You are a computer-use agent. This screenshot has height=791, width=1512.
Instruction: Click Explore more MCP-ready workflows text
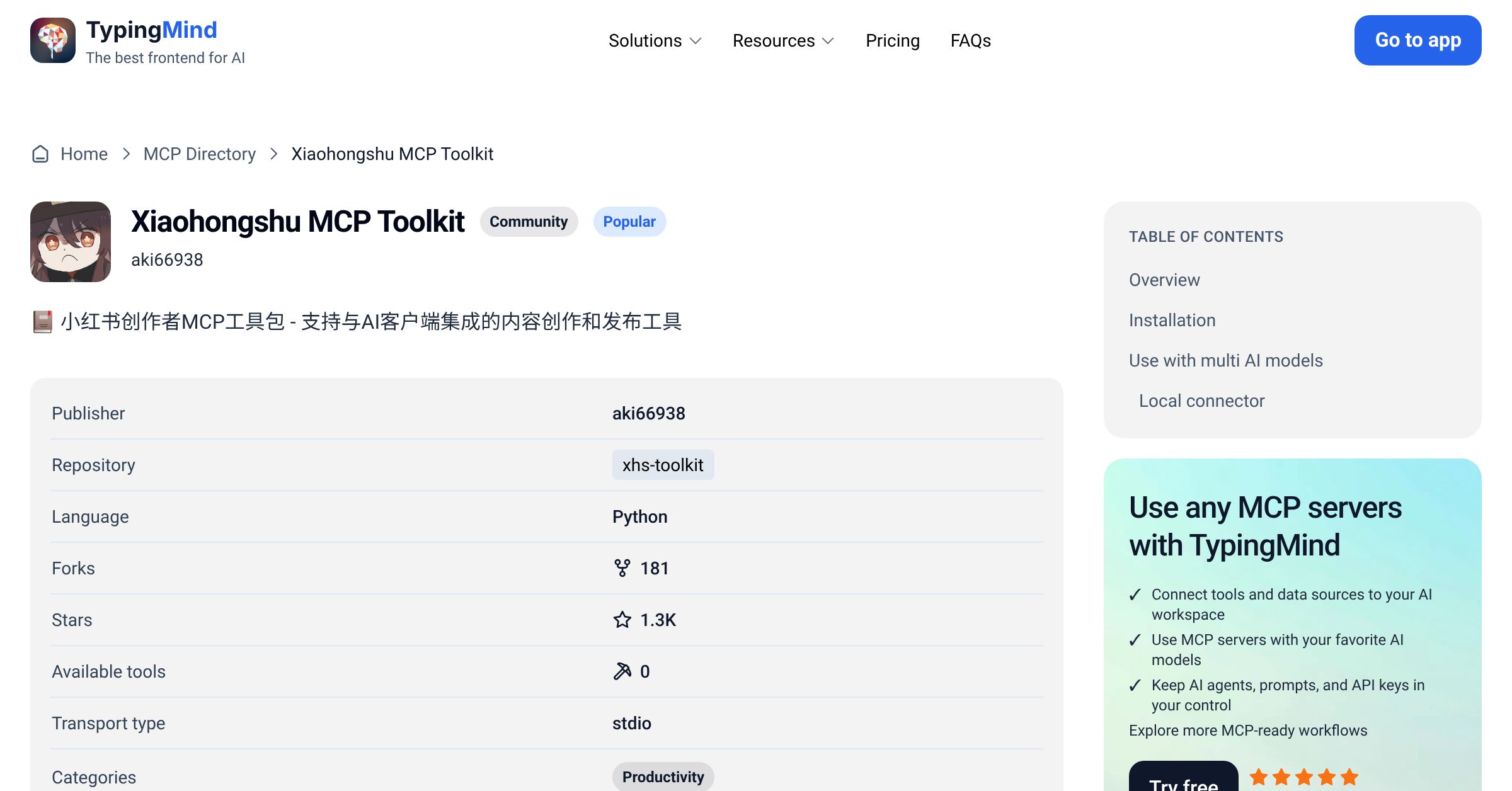pos(1248,731)
